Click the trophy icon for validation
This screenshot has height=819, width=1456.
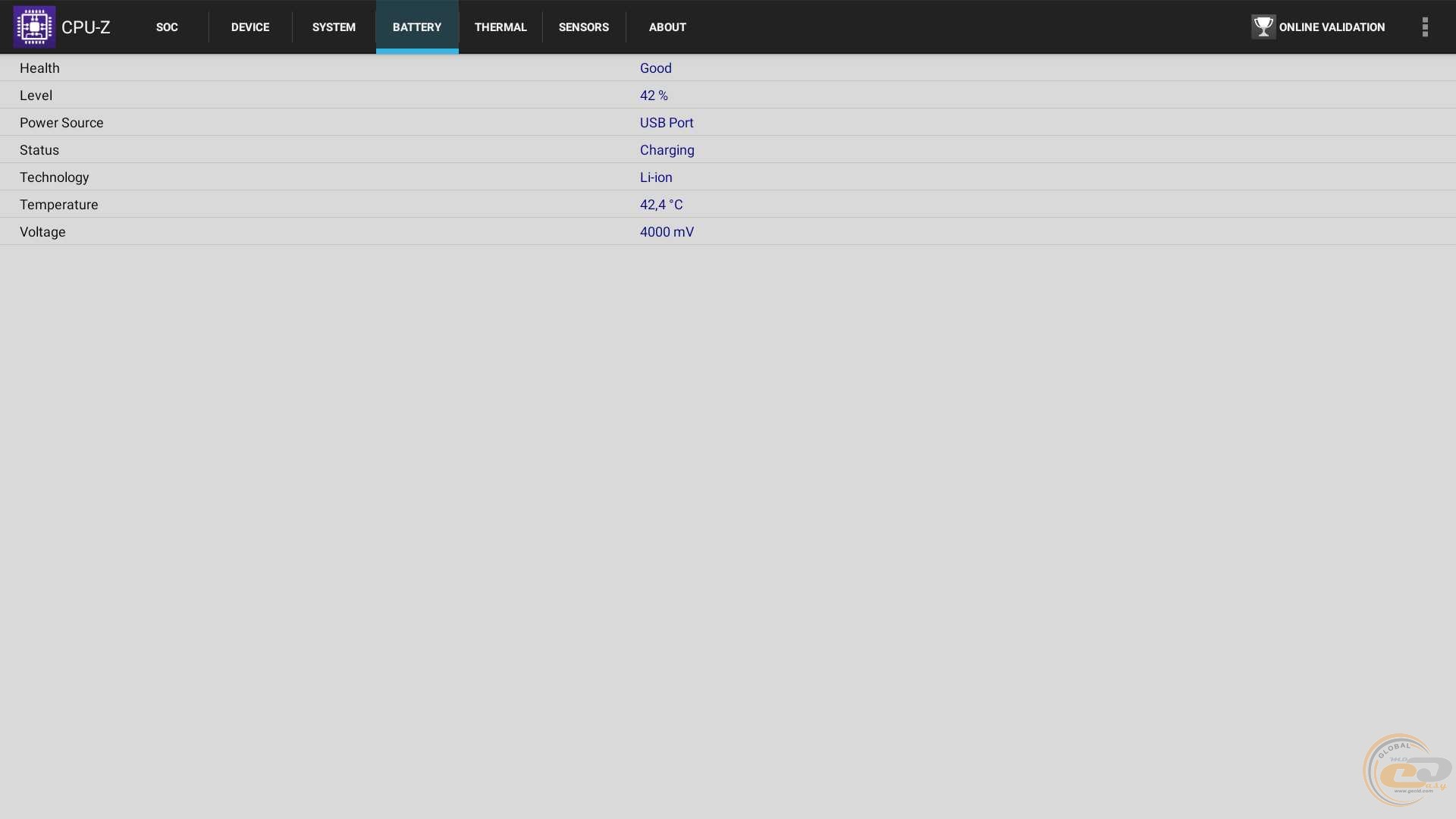1263,27
